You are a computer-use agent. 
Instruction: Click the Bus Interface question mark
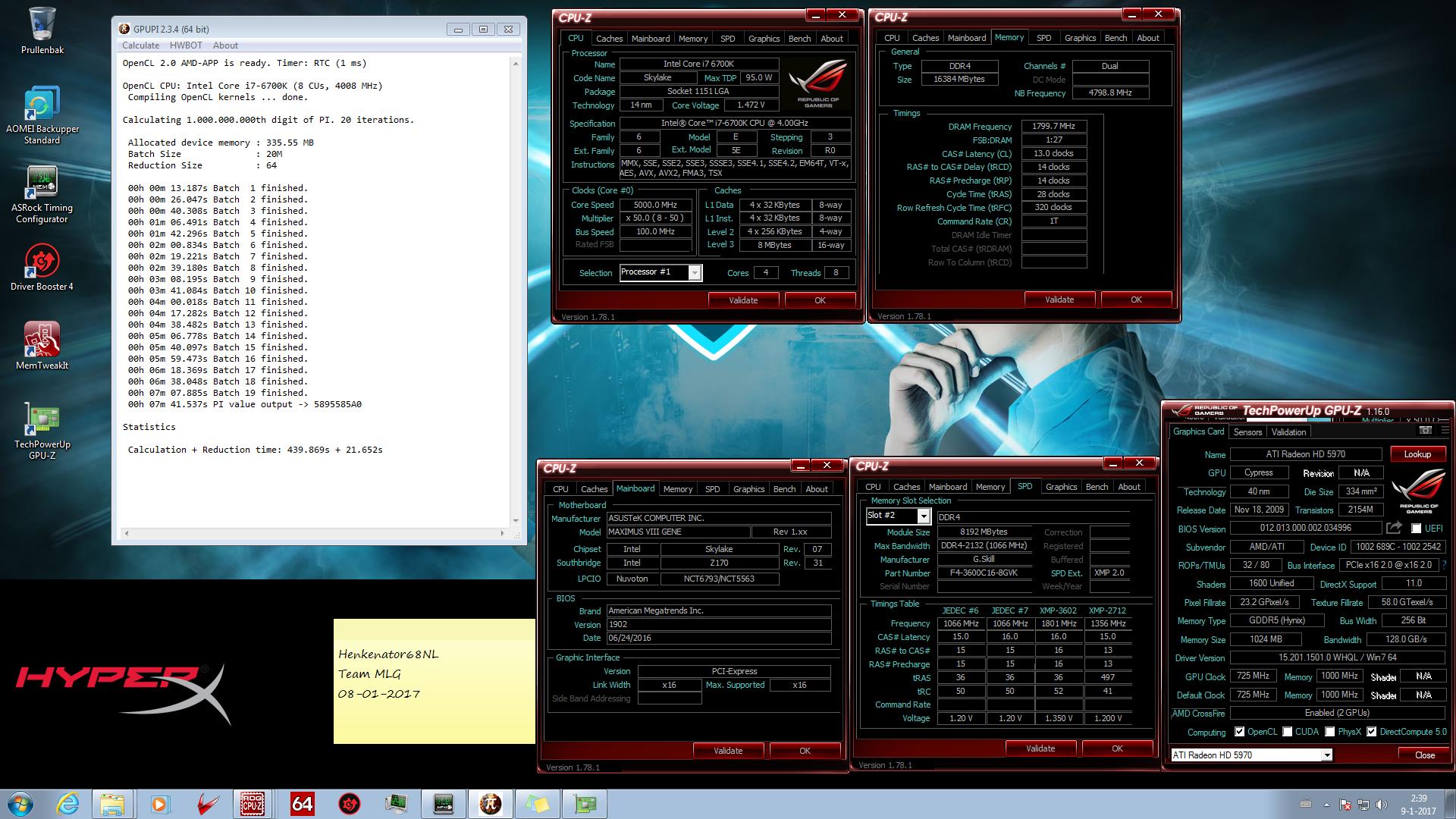pyautogui.click(x=1443, y=565)
